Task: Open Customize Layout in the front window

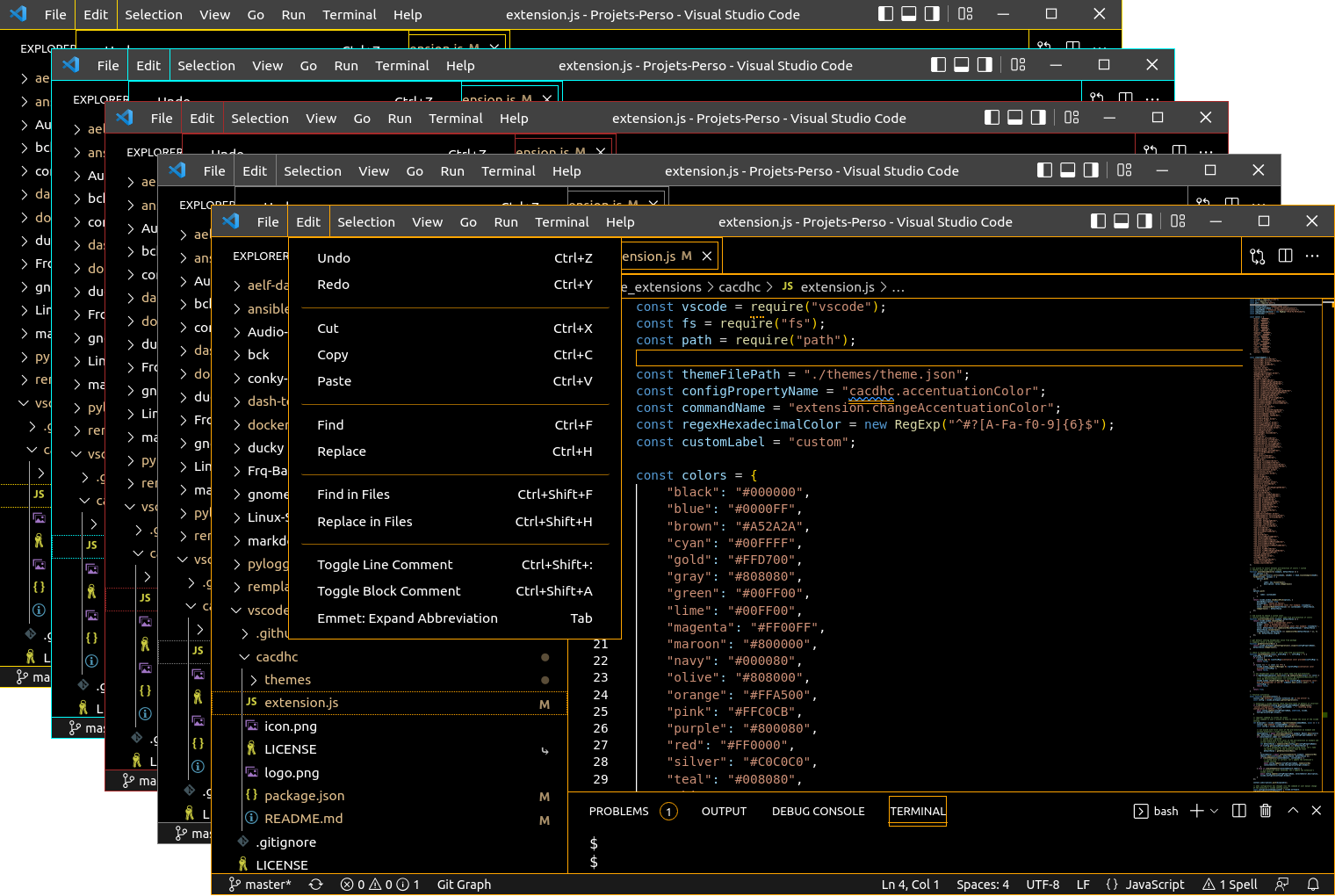Action: [1178, 221]
